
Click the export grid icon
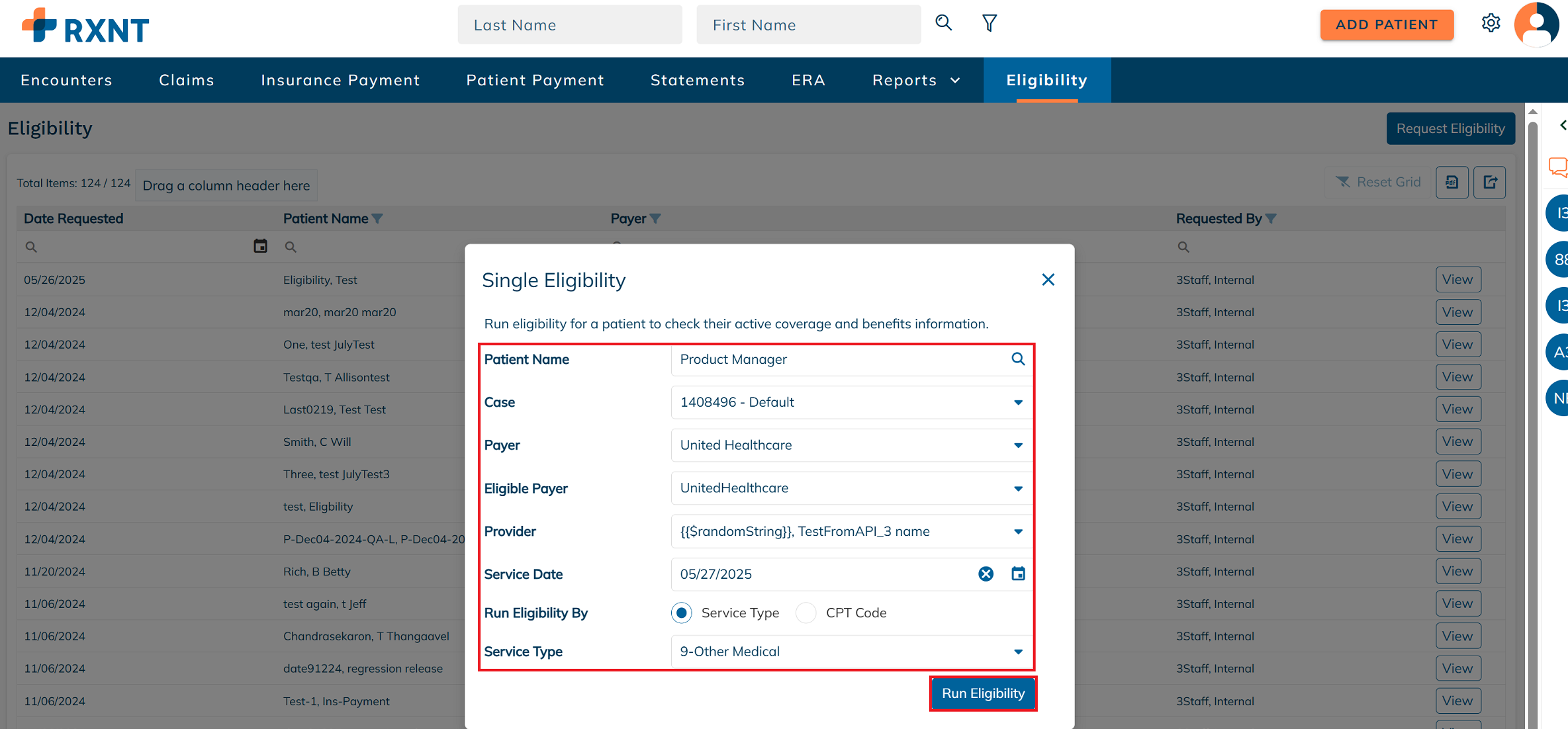point(1490,183)
